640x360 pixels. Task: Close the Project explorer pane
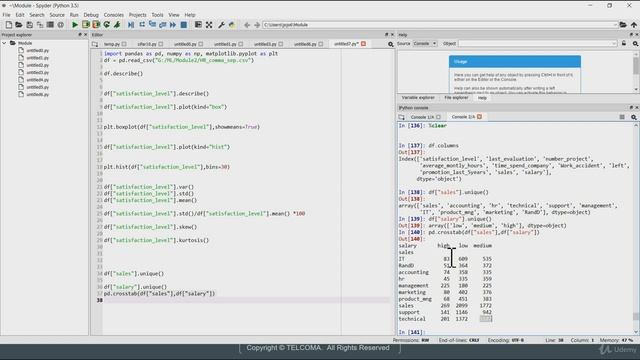85,35
